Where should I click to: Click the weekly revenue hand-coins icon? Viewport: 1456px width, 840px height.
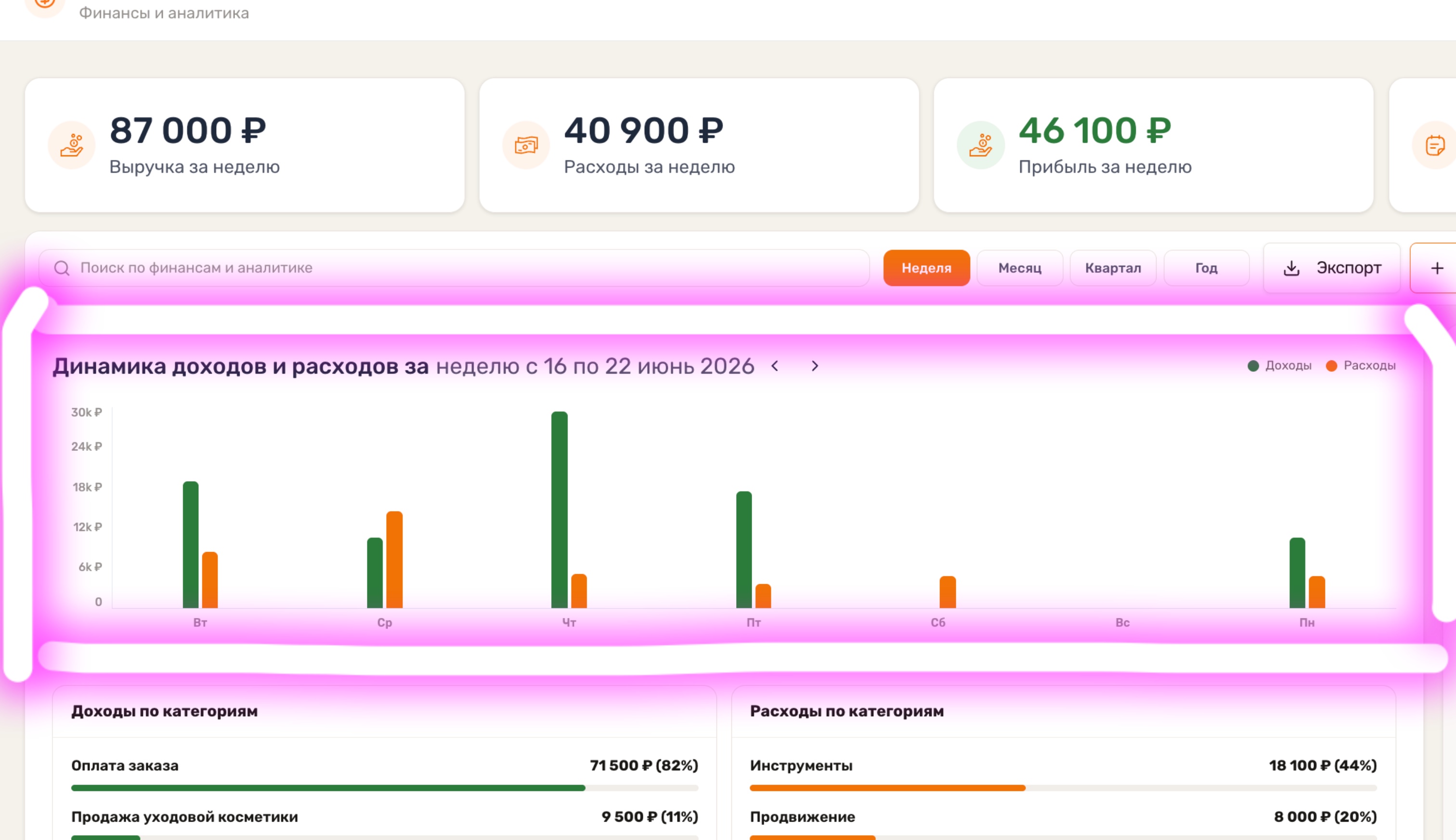point(72,145)
